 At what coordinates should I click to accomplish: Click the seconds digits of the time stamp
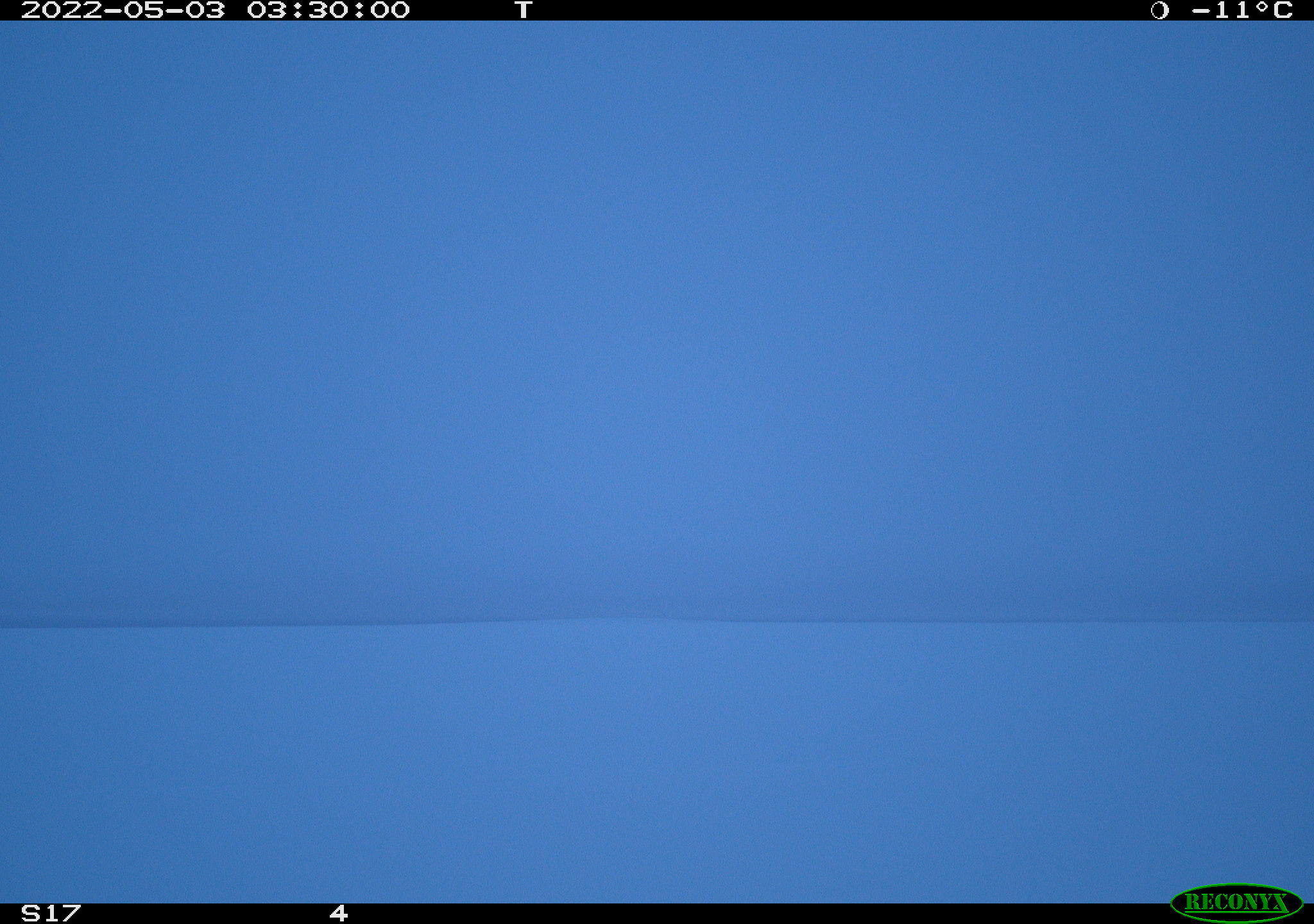[x=389, y=10]
